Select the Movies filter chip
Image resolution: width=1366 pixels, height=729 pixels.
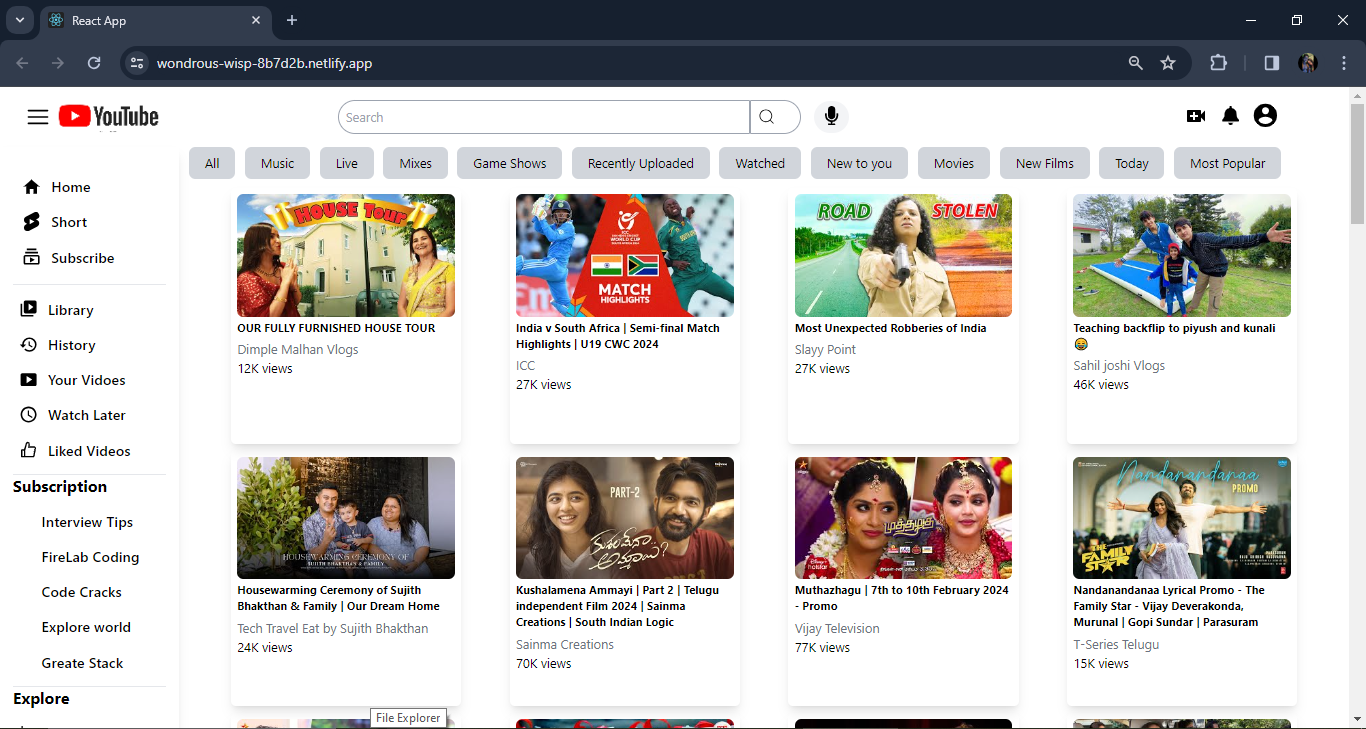tap(954, 163)
